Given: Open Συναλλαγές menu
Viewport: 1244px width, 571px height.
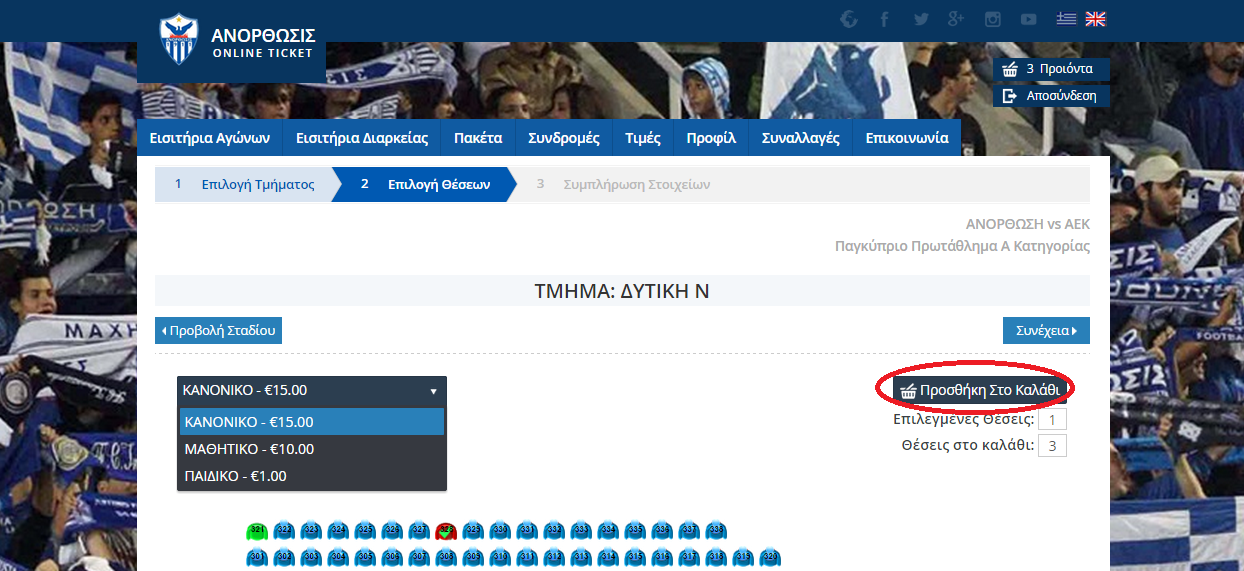Looking at the screenshot, I should (x=801, y=138).
